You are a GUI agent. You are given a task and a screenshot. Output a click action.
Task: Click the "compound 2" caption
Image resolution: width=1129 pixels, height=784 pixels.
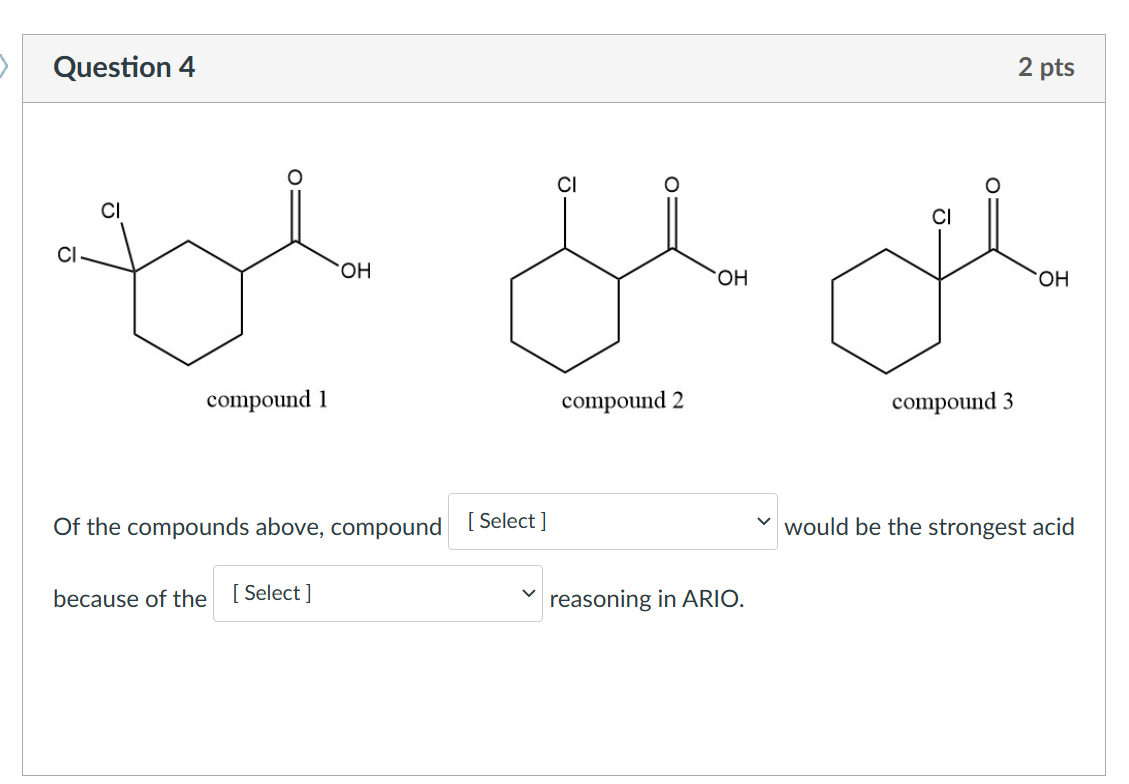pos(622,401)
